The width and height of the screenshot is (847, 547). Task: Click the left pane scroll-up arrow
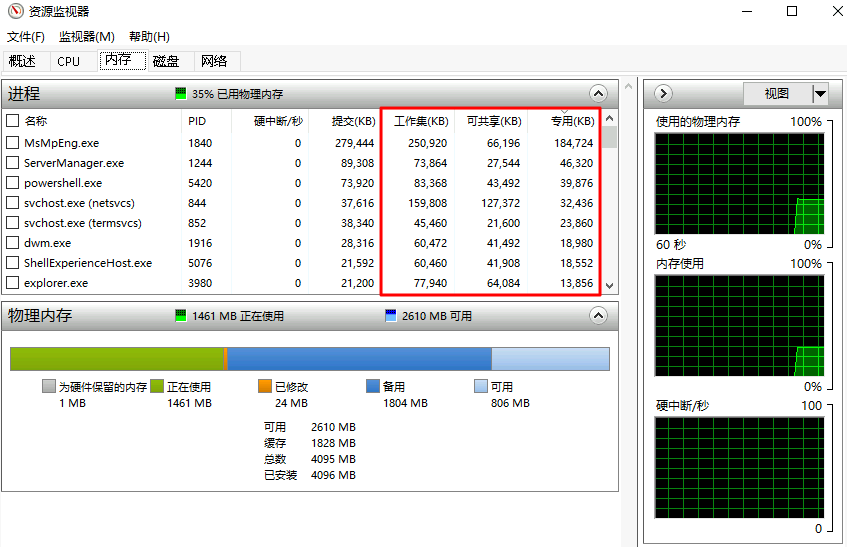coord(628,86)
